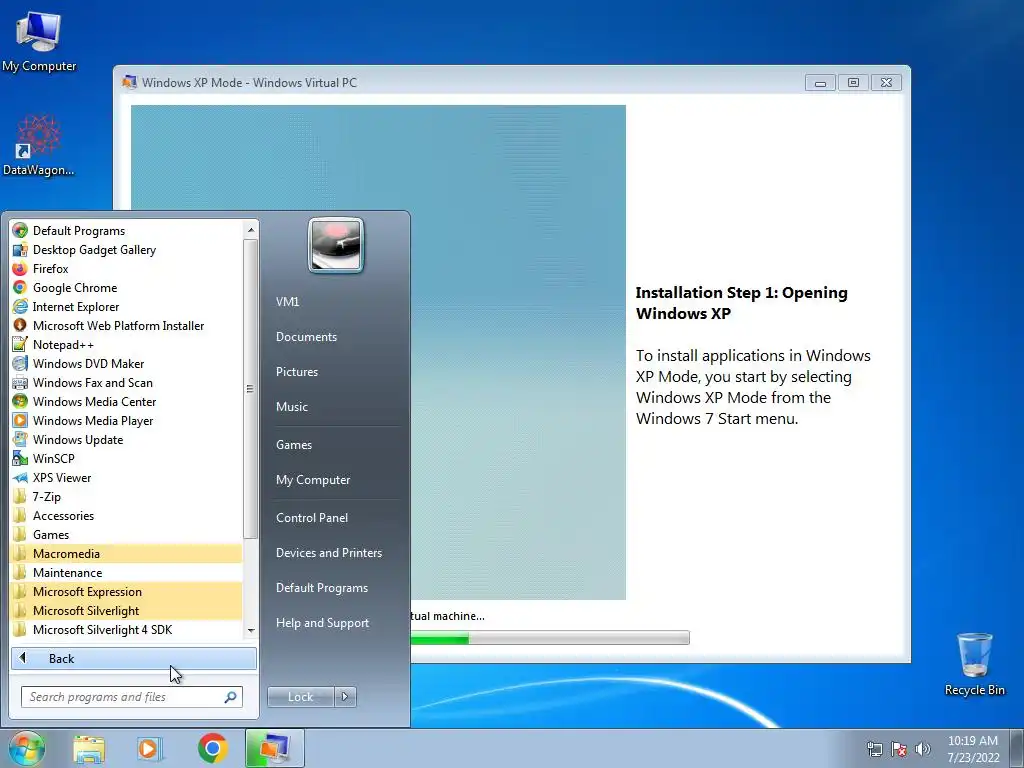Open the arrow menu next to Lock
This screenshot has width=1024, height=768.
click(345, 697)
